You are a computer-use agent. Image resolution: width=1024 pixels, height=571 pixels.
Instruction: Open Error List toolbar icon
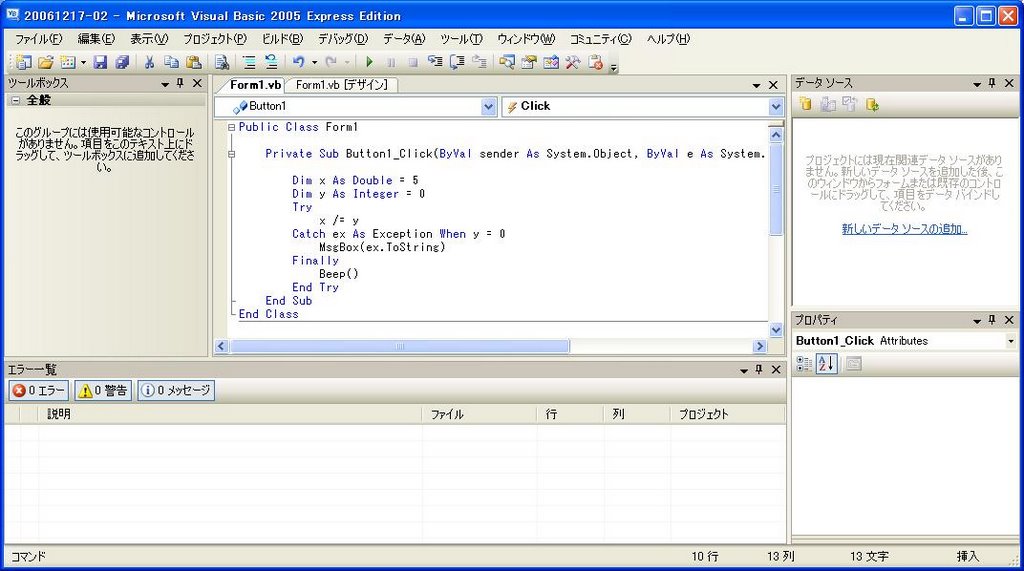coord(595,62)
